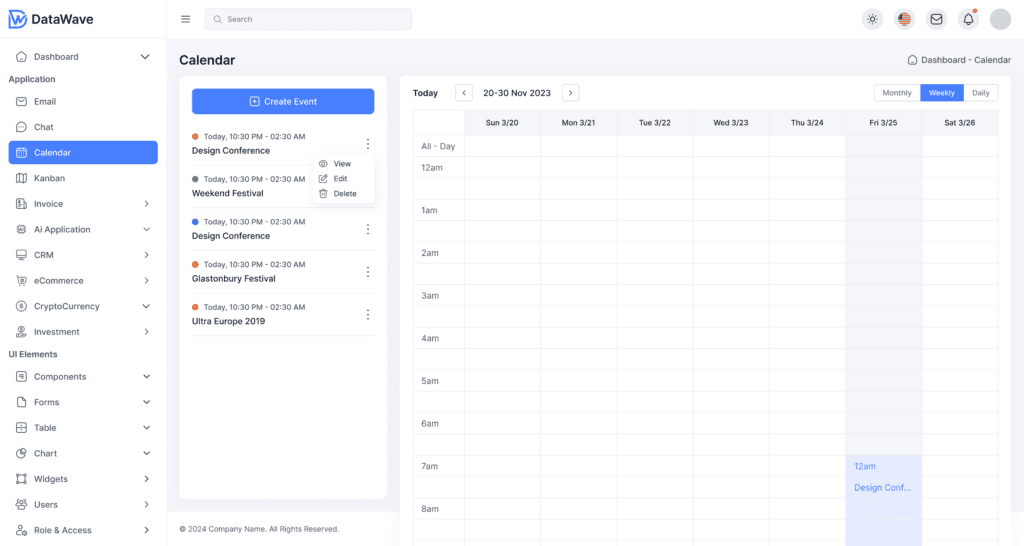The width and height of the screenshot is (1024, 546).
Task: Switch calendar to Monthly view
Action: point(897,93)
